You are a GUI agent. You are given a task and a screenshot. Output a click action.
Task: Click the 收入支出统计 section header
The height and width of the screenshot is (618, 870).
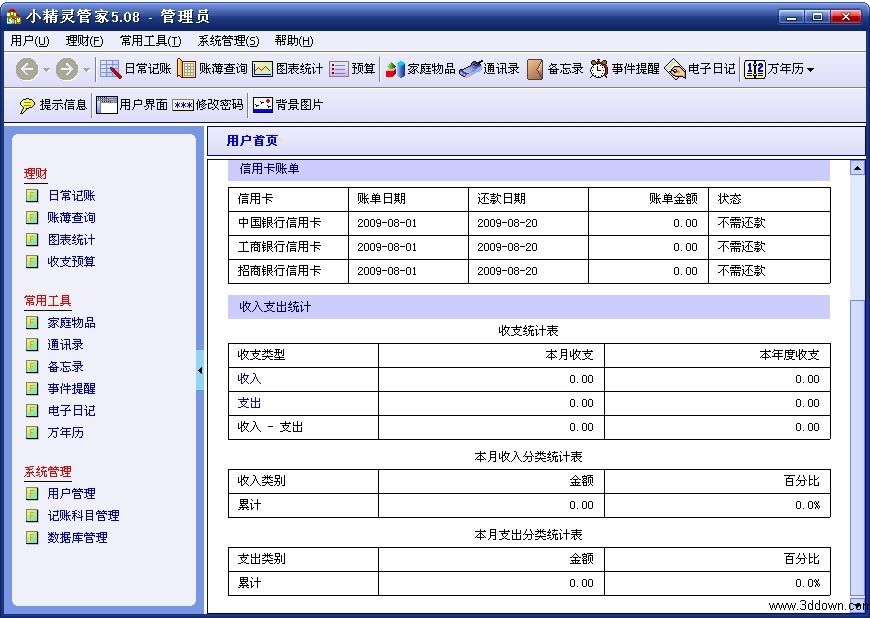(529, 307)
